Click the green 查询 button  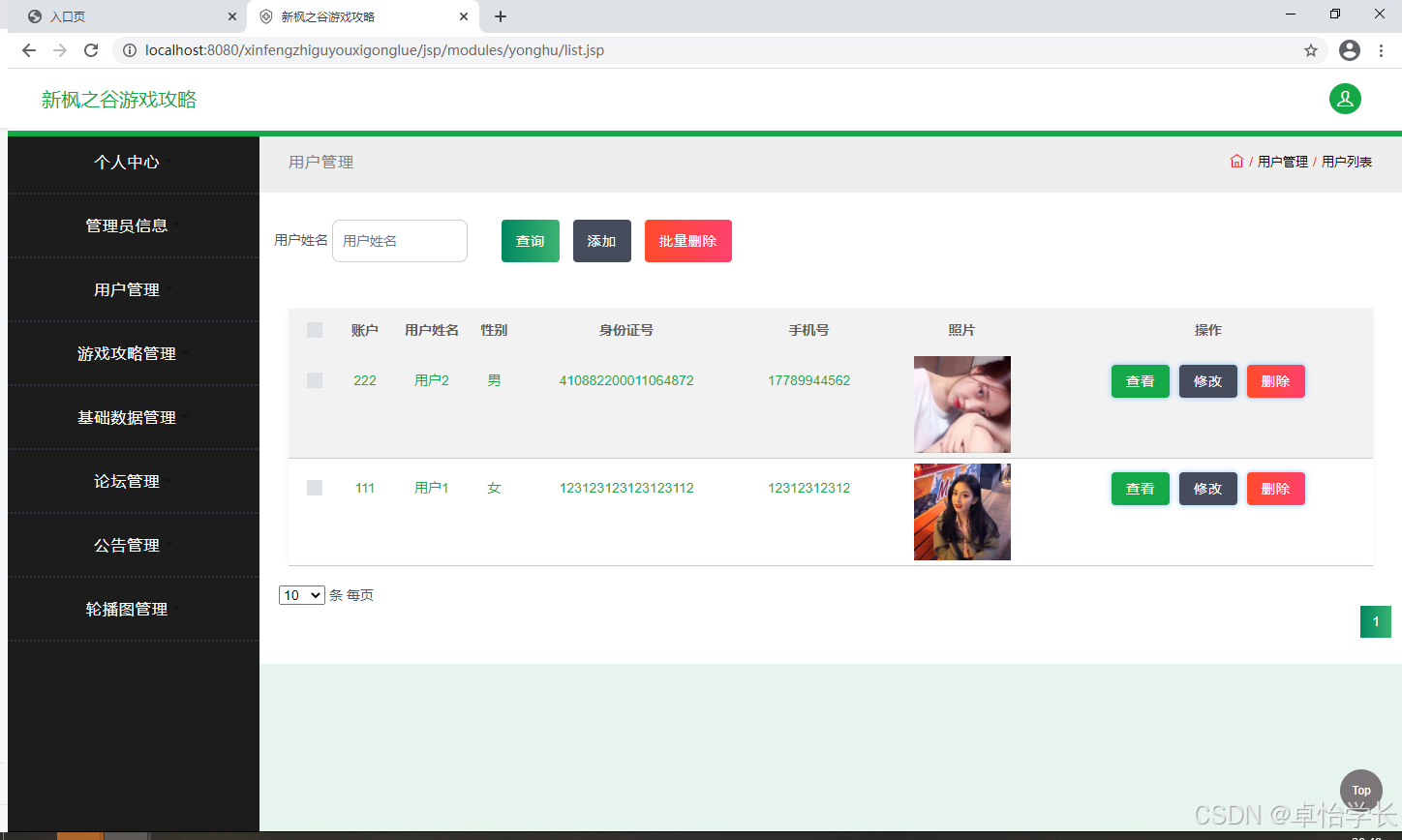[x=531, y=241]
